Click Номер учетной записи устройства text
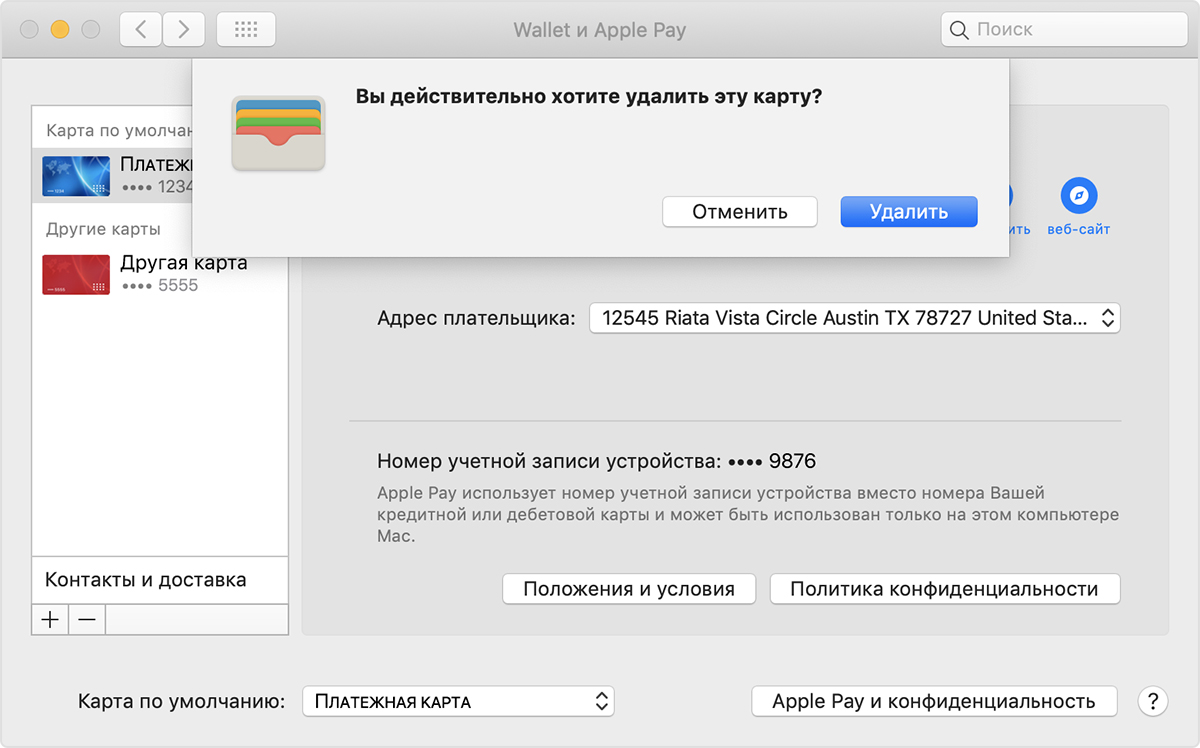1200x748 pixels. (x=597, y=461)
